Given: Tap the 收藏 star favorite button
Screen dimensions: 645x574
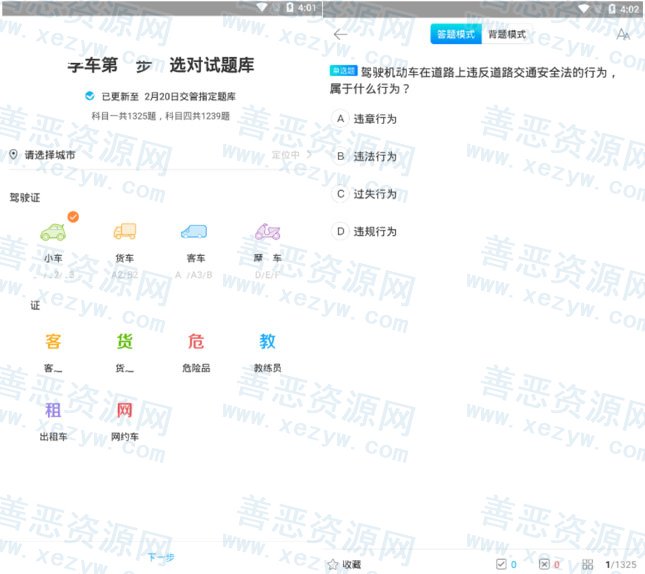Looking at the screenshot, I should 344,564.
